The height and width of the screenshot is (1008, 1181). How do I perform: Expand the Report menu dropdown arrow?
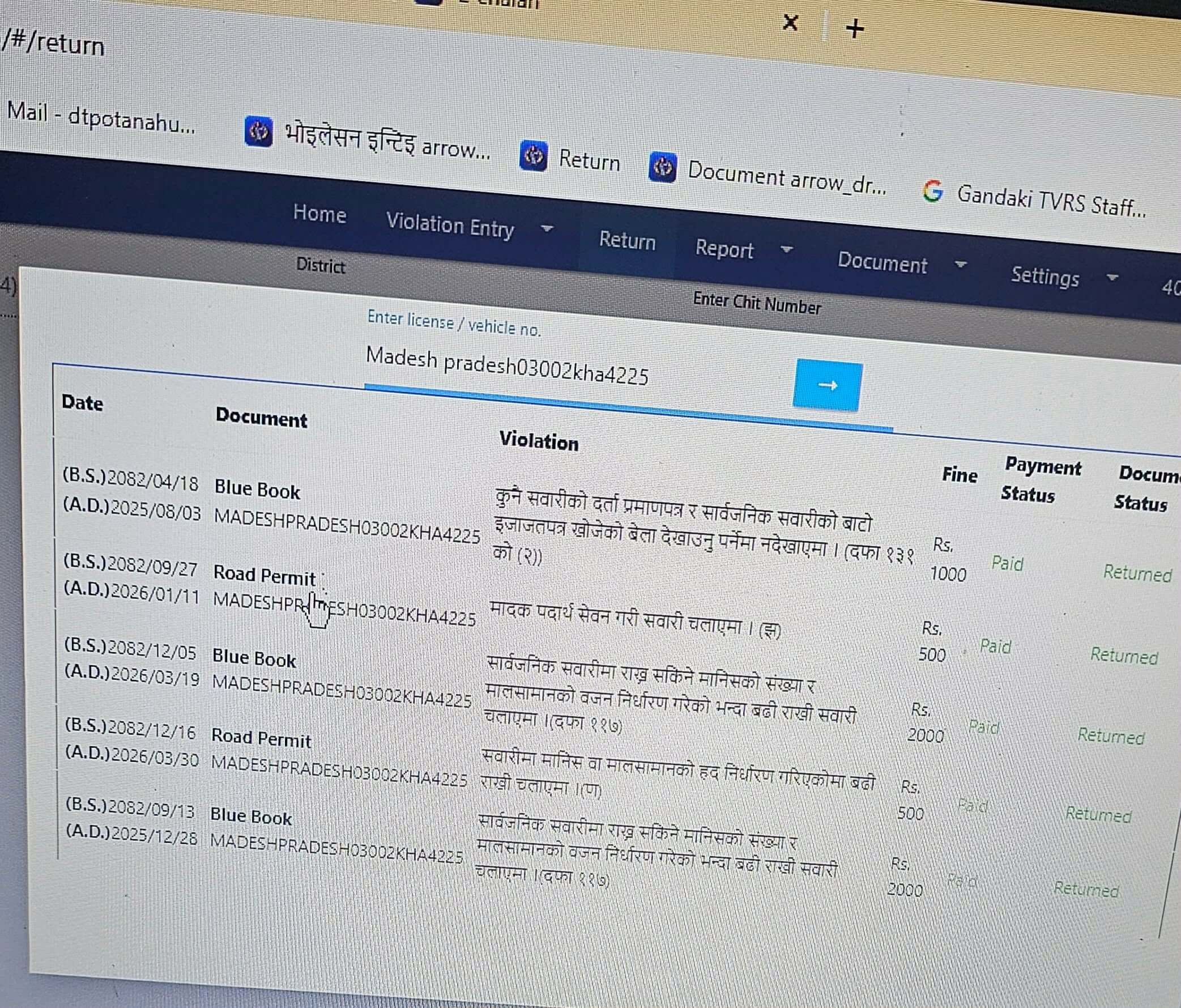click(x=787, y=250)
